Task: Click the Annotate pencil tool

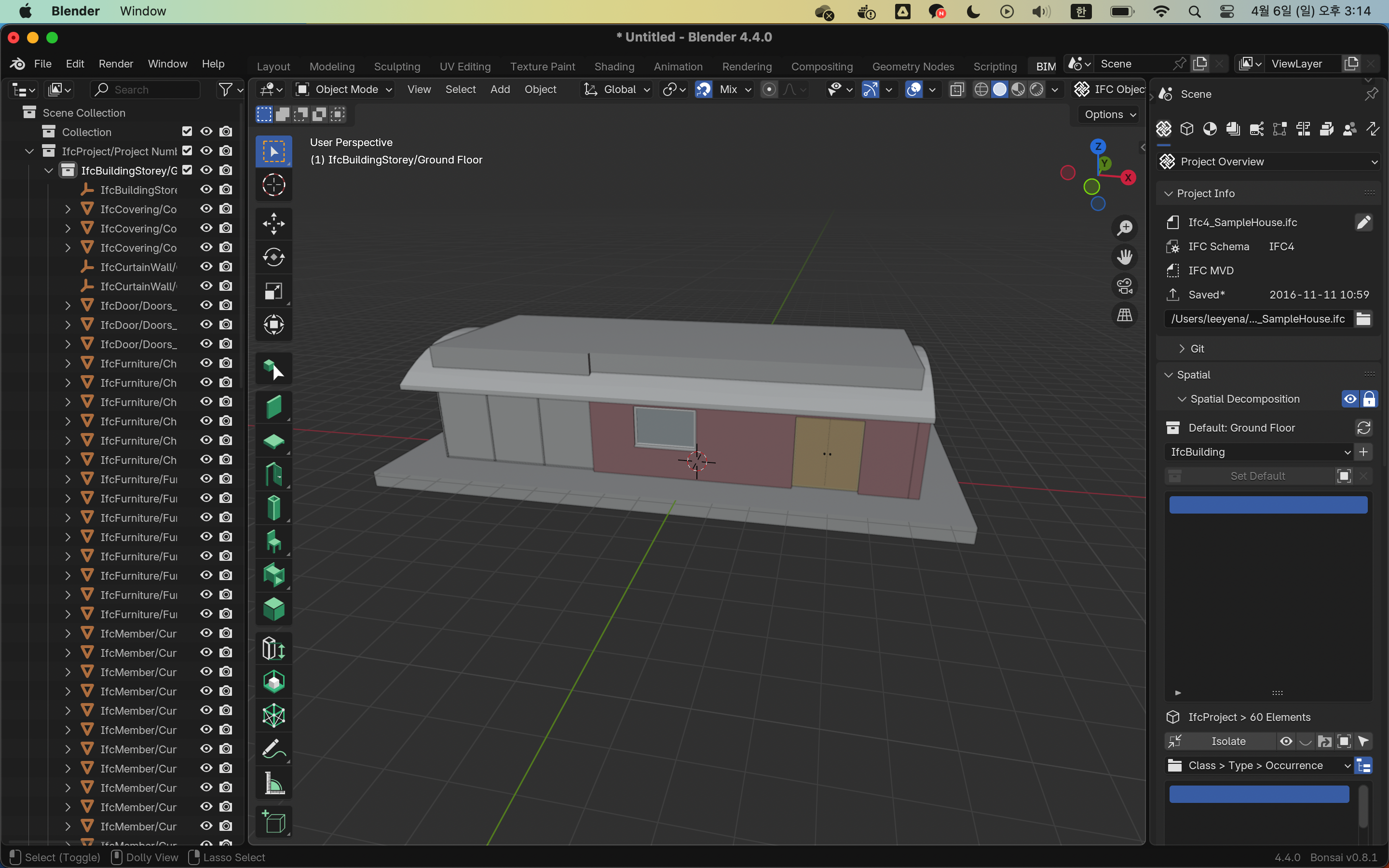Action: (x=274, y=749)
